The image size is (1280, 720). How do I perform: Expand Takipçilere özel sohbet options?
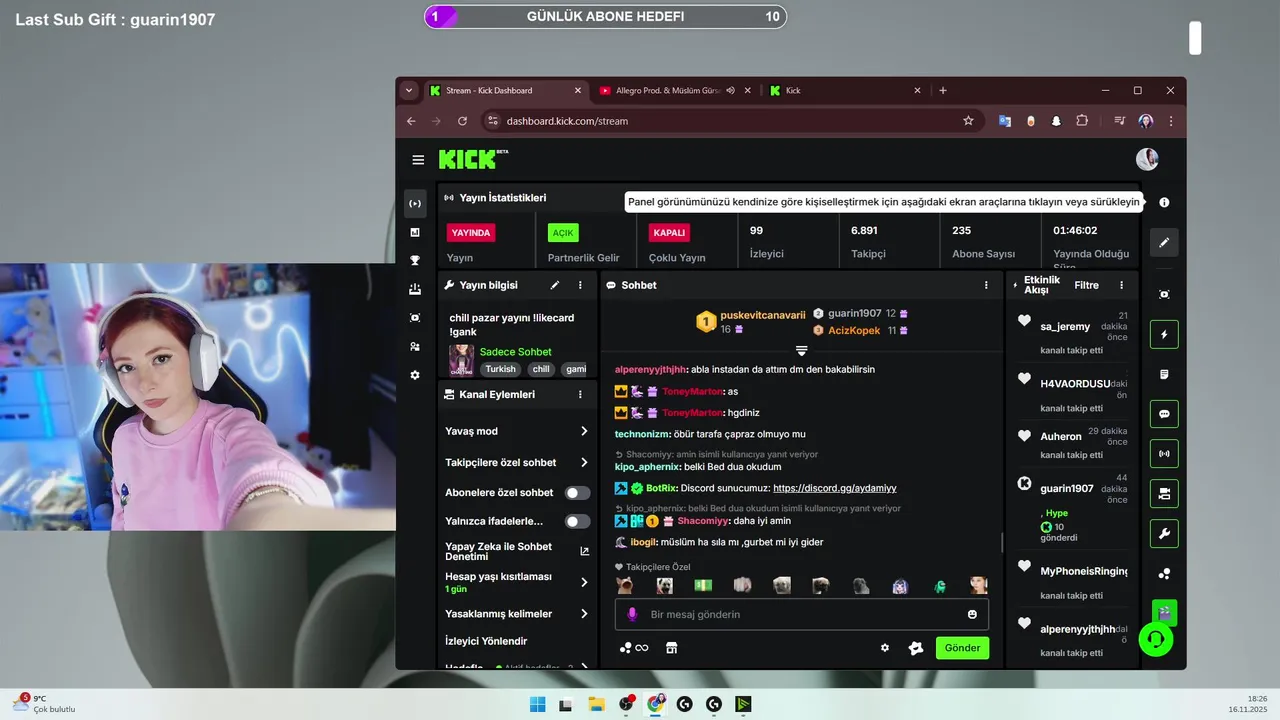point(584,463)
